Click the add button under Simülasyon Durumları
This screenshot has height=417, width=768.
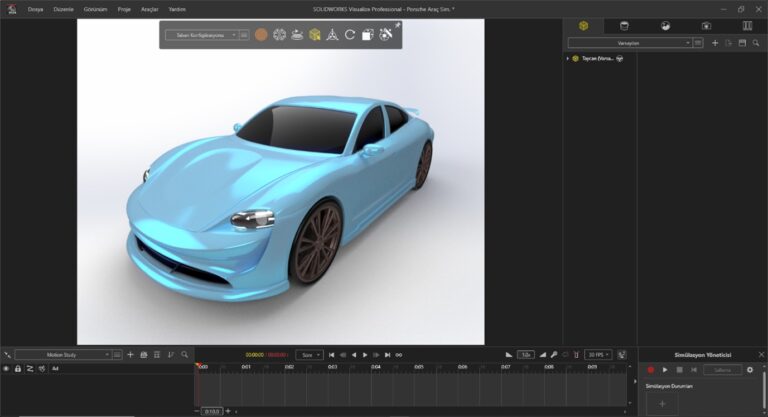(661, 402)
